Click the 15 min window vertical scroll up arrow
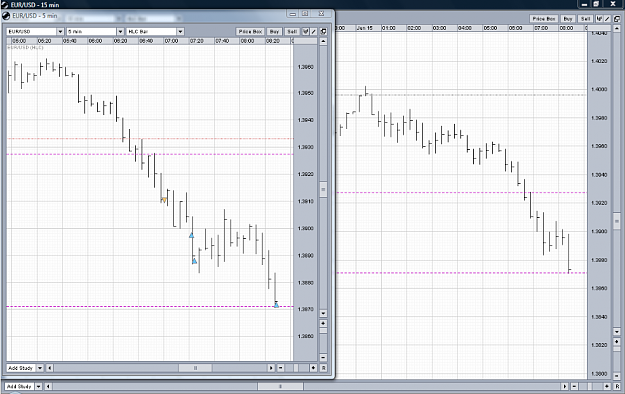Viewport: 625px width, 394px height. 617,27
